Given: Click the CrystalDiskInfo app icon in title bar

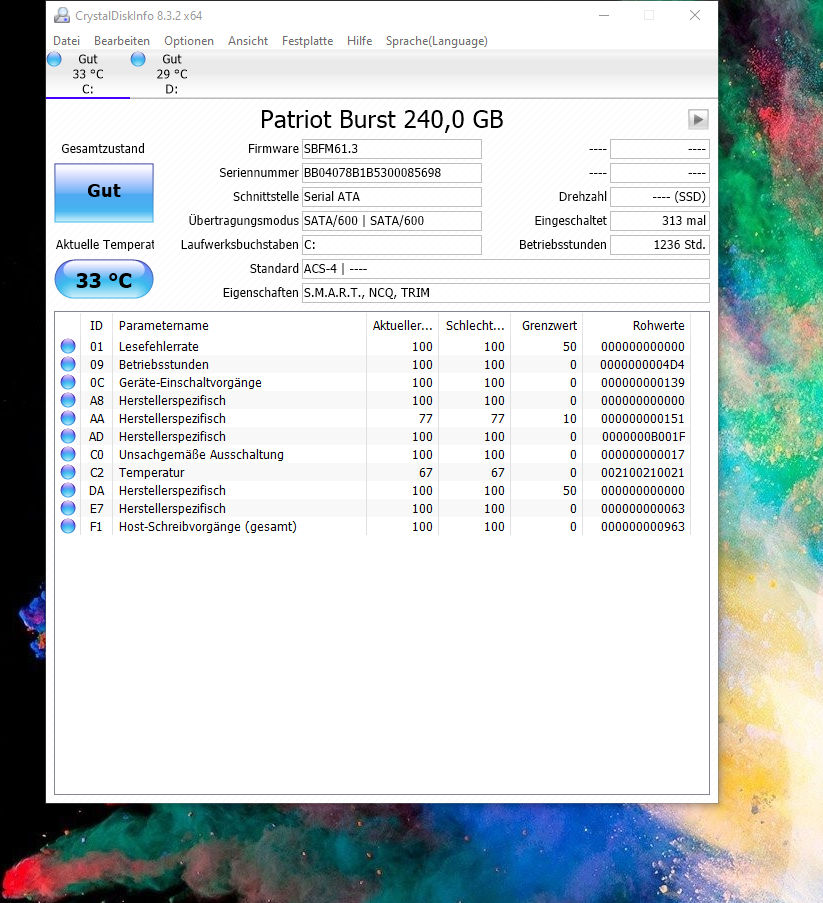Looking at the screenshot, I should [x=62, y=16].
